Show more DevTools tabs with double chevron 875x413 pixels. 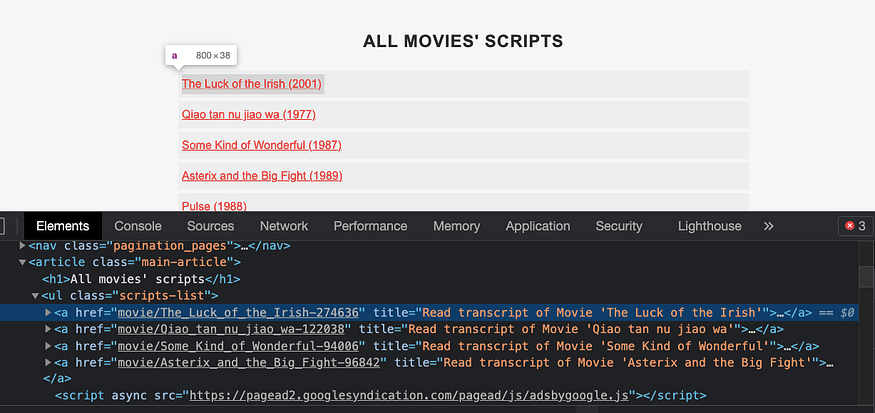coord(768,226)
